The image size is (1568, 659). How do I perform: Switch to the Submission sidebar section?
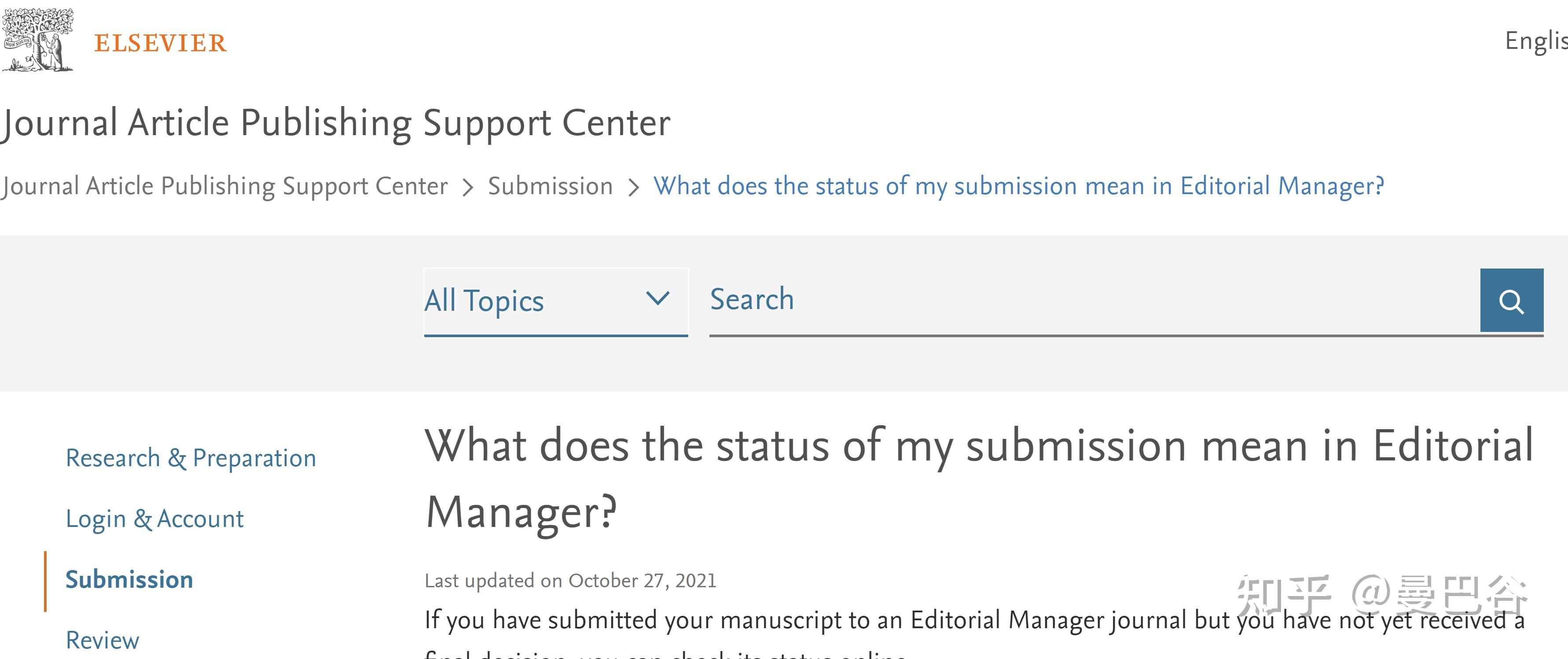pos(129,578)
